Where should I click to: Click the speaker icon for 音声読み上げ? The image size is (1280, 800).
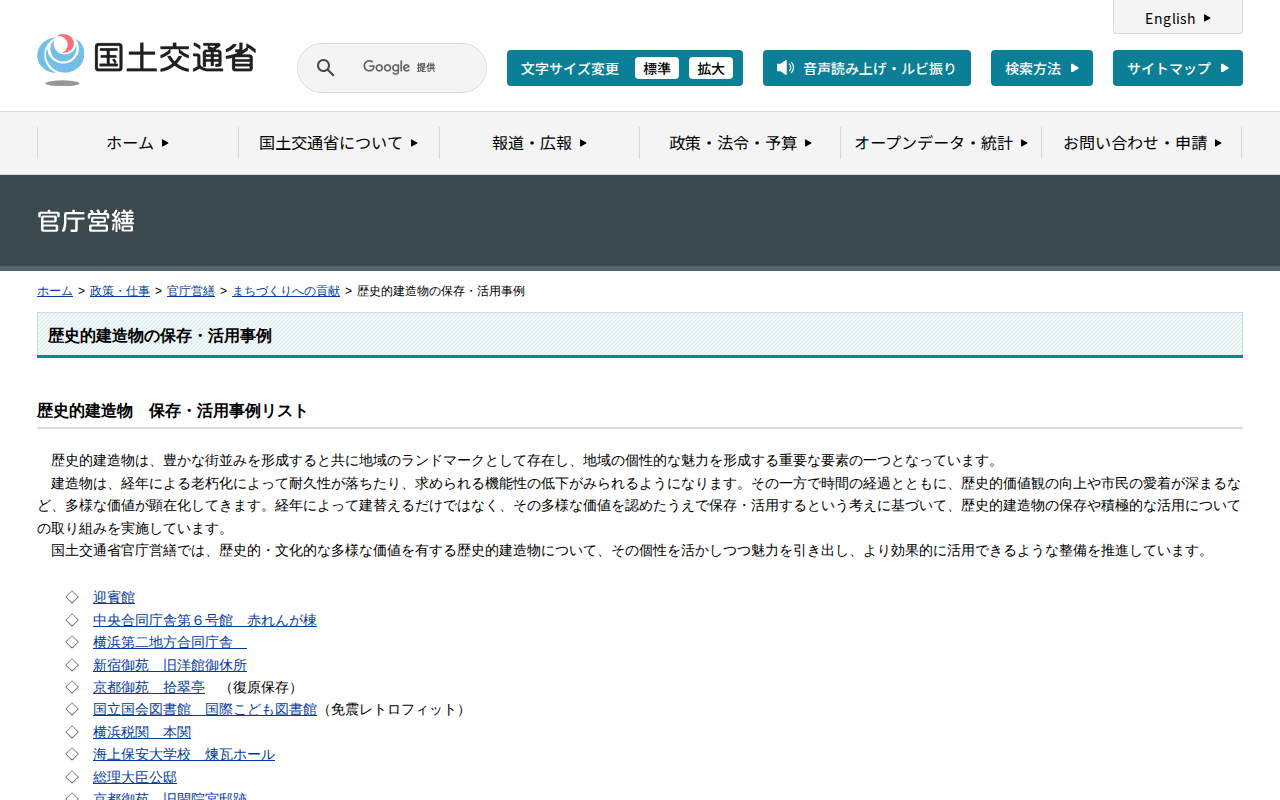click(785, 68)
